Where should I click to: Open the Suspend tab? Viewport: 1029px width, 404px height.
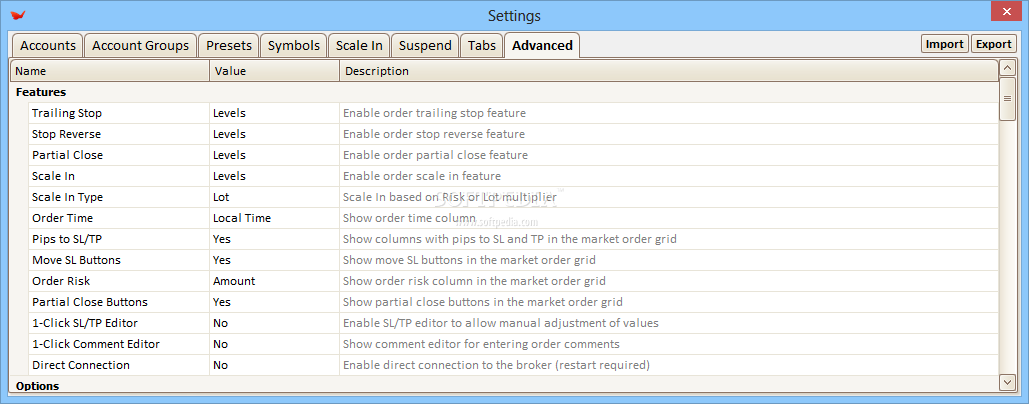click(425, 45)
